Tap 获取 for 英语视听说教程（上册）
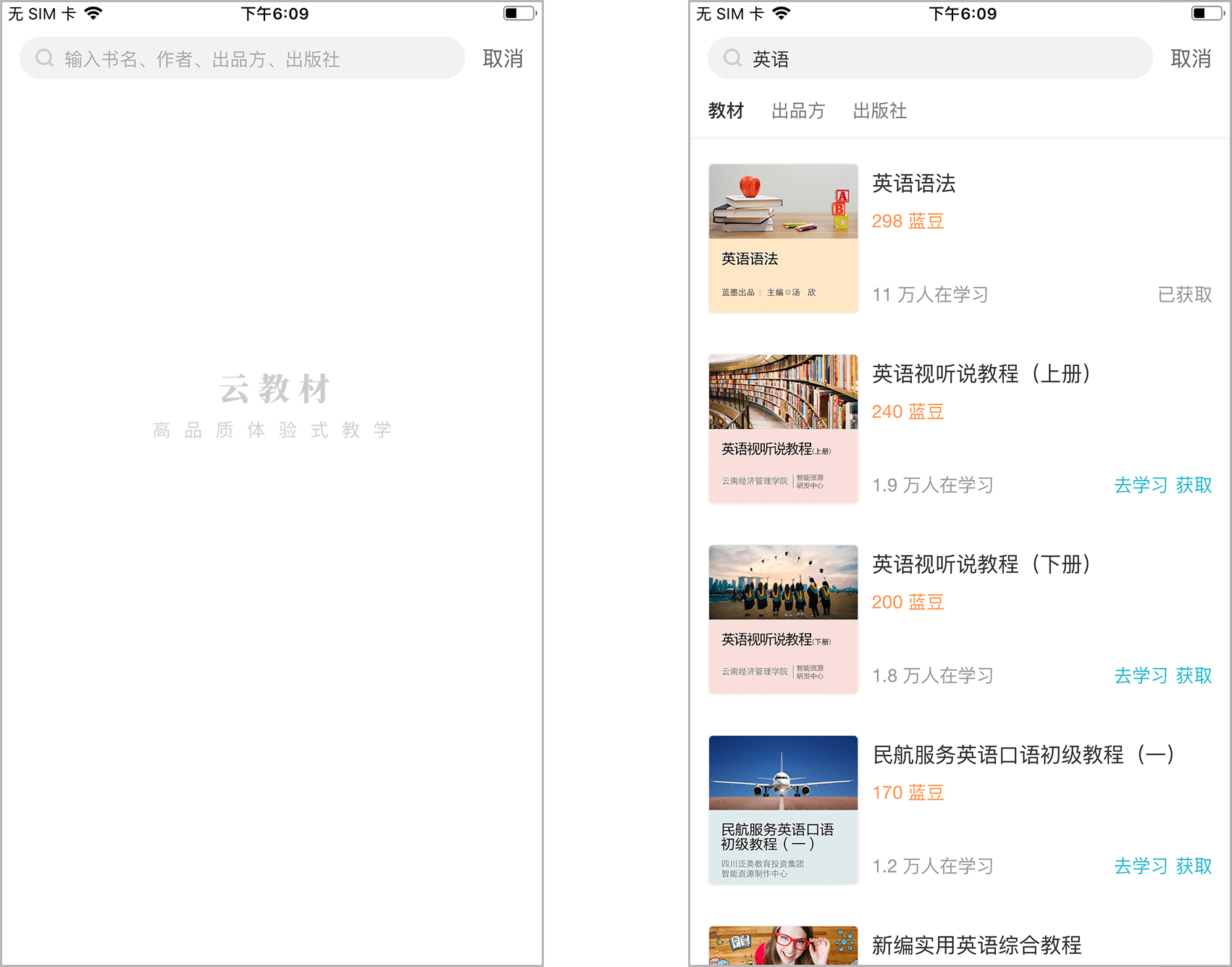The image size is (1232, 967). click(1194, 485)
